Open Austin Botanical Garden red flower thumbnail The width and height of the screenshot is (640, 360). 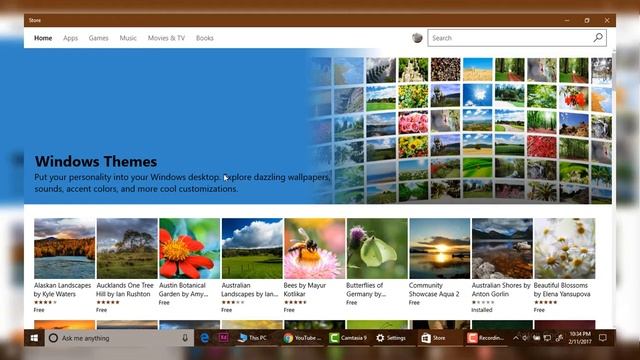tap(189, 249)
